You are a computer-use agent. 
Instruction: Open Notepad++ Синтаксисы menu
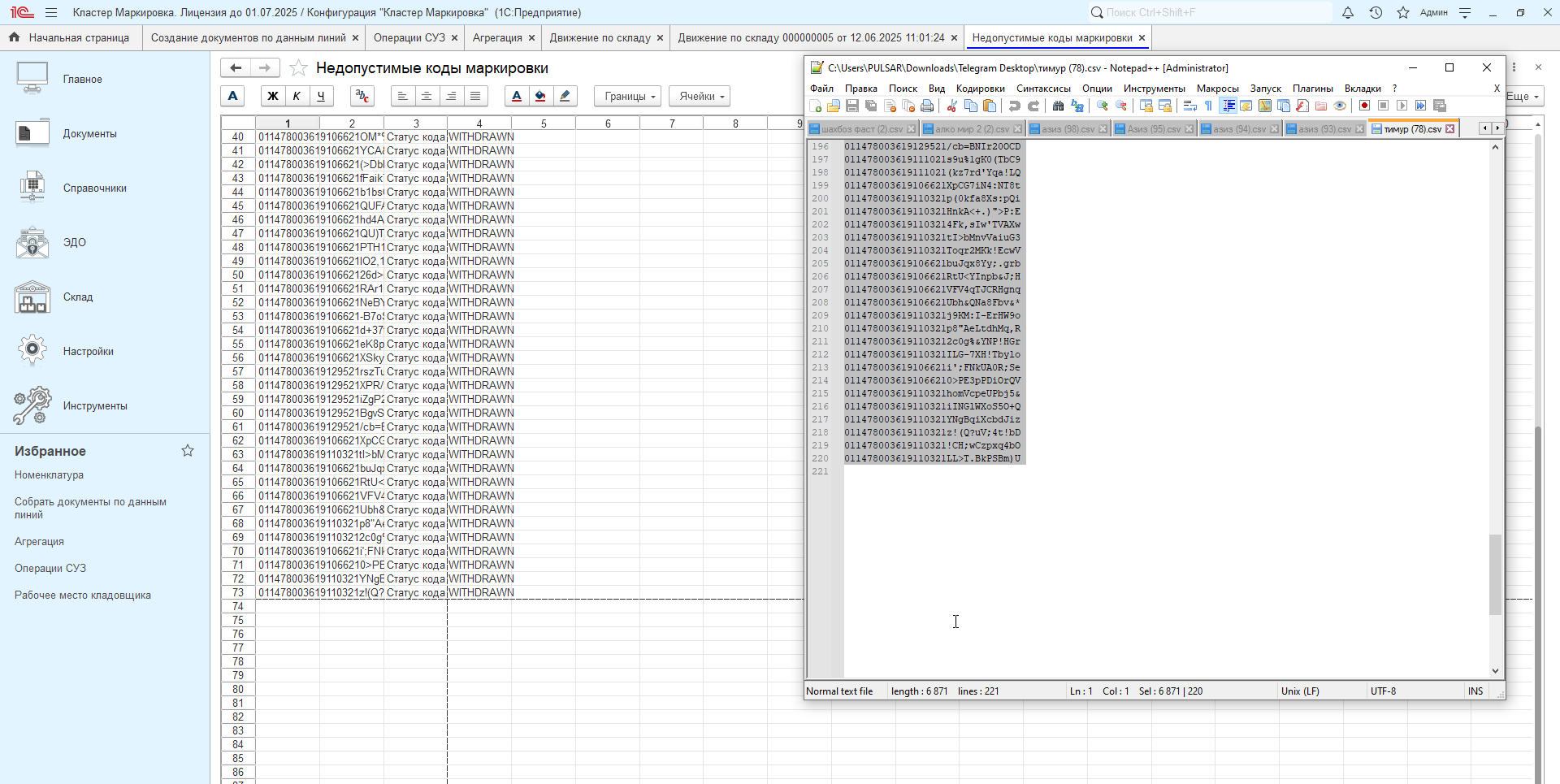[1043, 88]
